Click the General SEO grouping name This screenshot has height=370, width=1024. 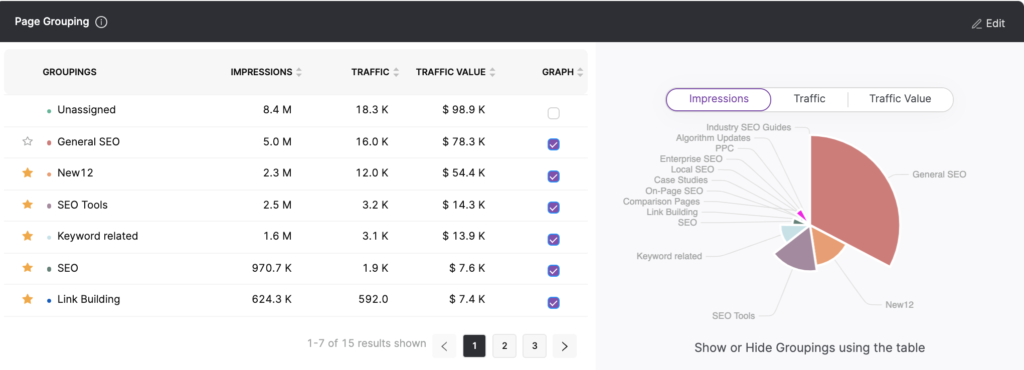pyautogui.click(x=89, y=141)
